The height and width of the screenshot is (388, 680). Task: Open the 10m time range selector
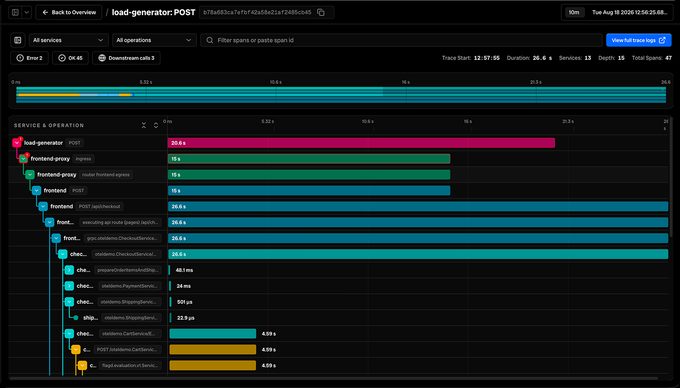pyautogui.click(x=573, y=13)
